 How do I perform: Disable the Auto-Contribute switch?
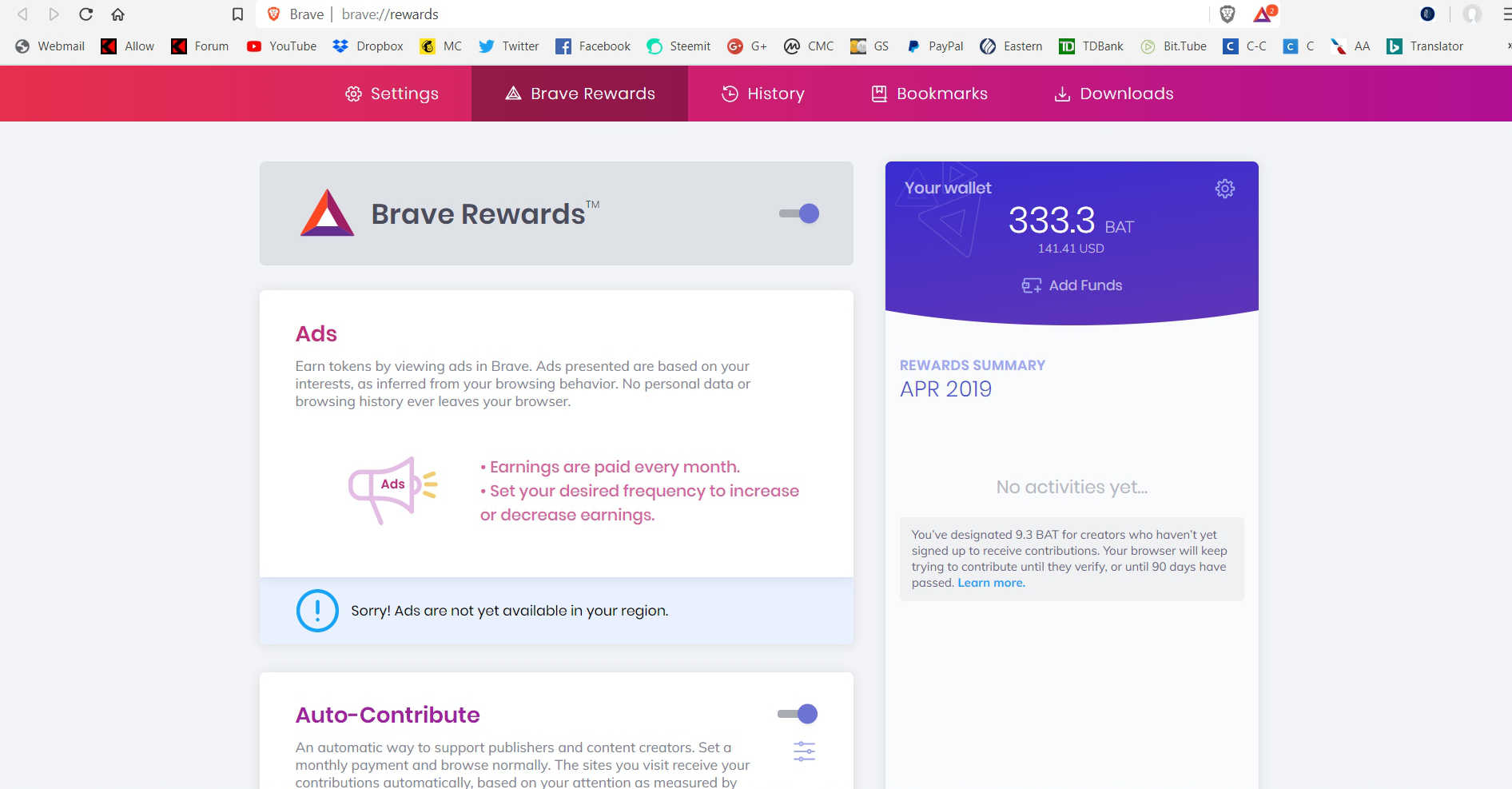[x=798, y=714]
